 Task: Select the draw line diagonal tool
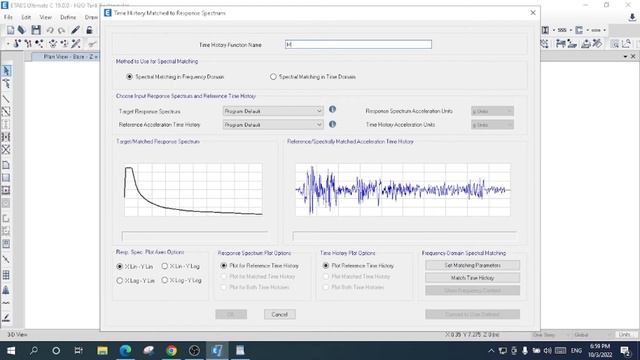point(6,99)
